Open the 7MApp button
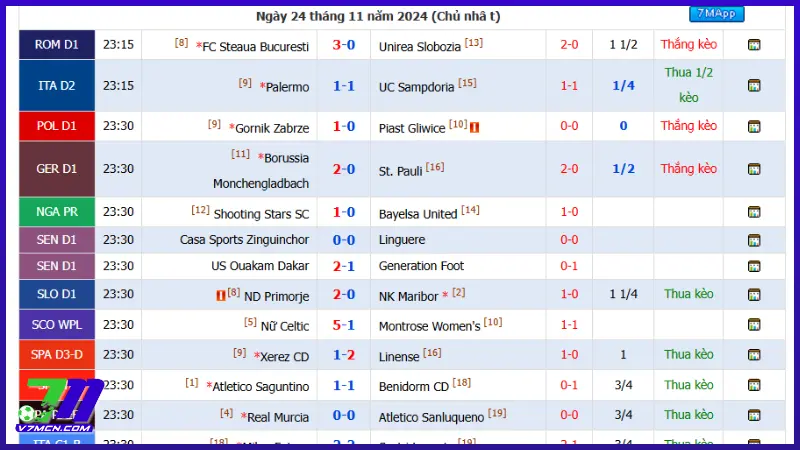800x450 pixels. (716, 14)
